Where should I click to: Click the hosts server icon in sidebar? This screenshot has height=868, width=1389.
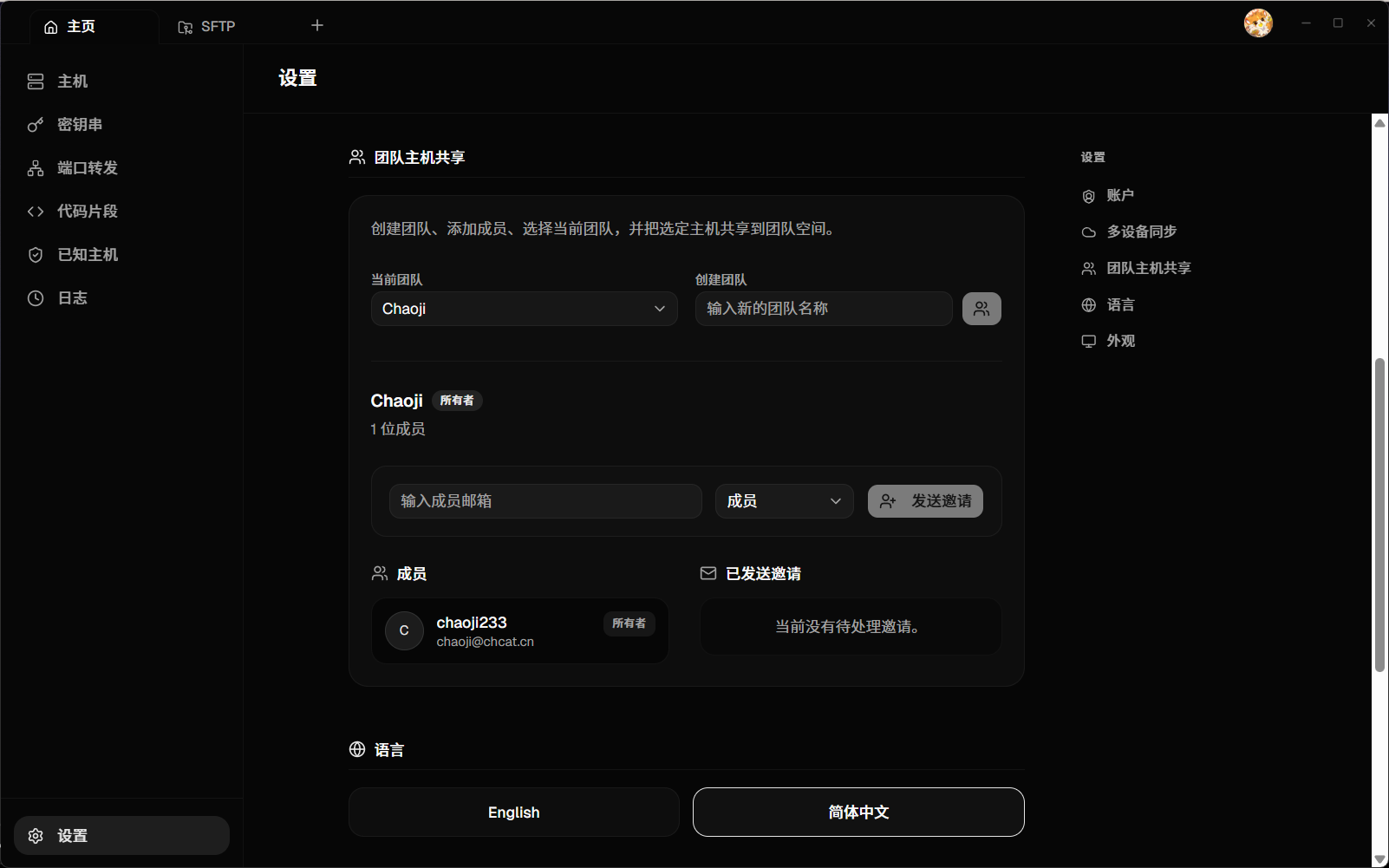point(36,82)
